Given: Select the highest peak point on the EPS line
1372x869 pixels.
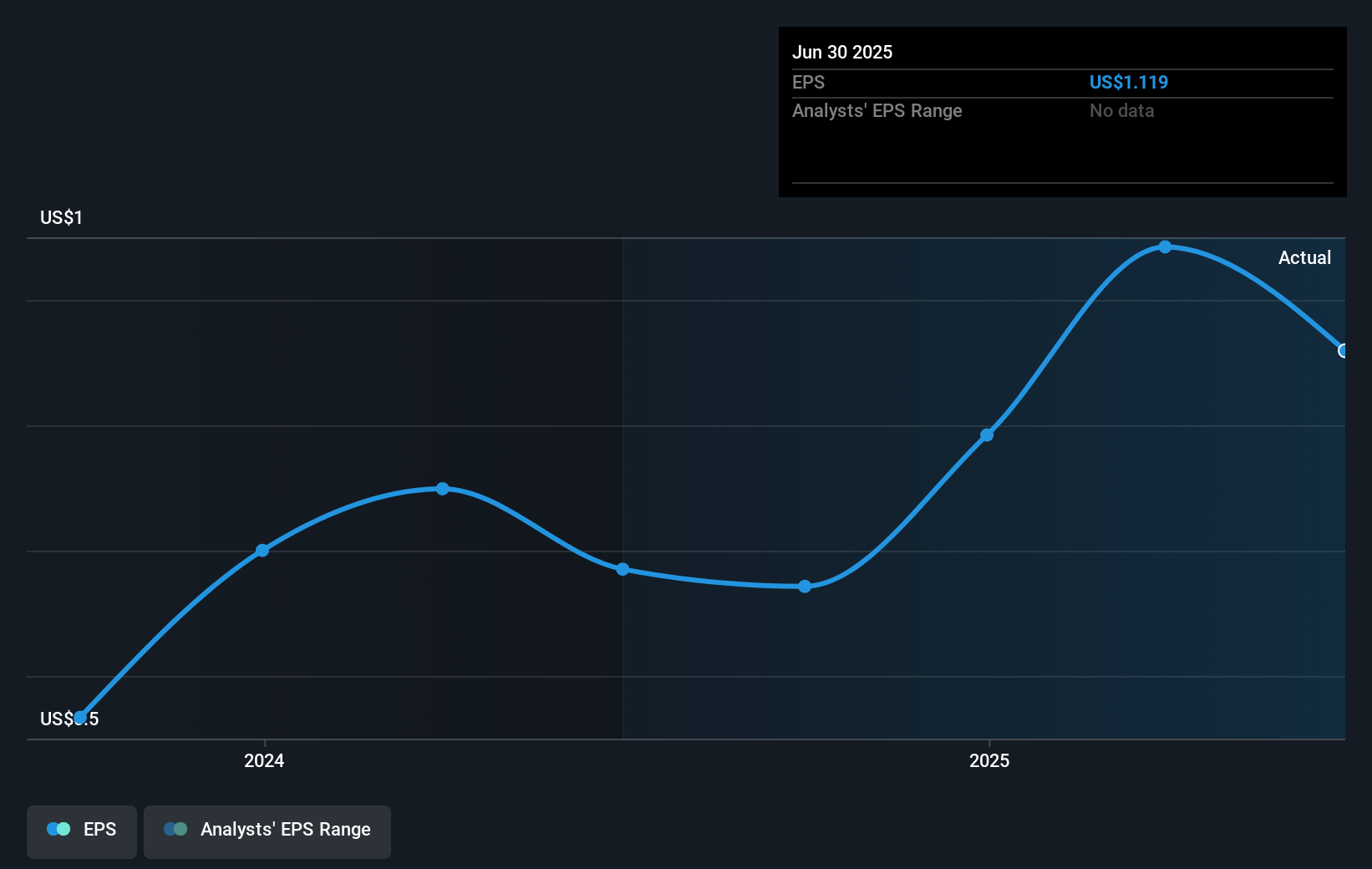Looking at the screenshot, I should coord(1165,247).
